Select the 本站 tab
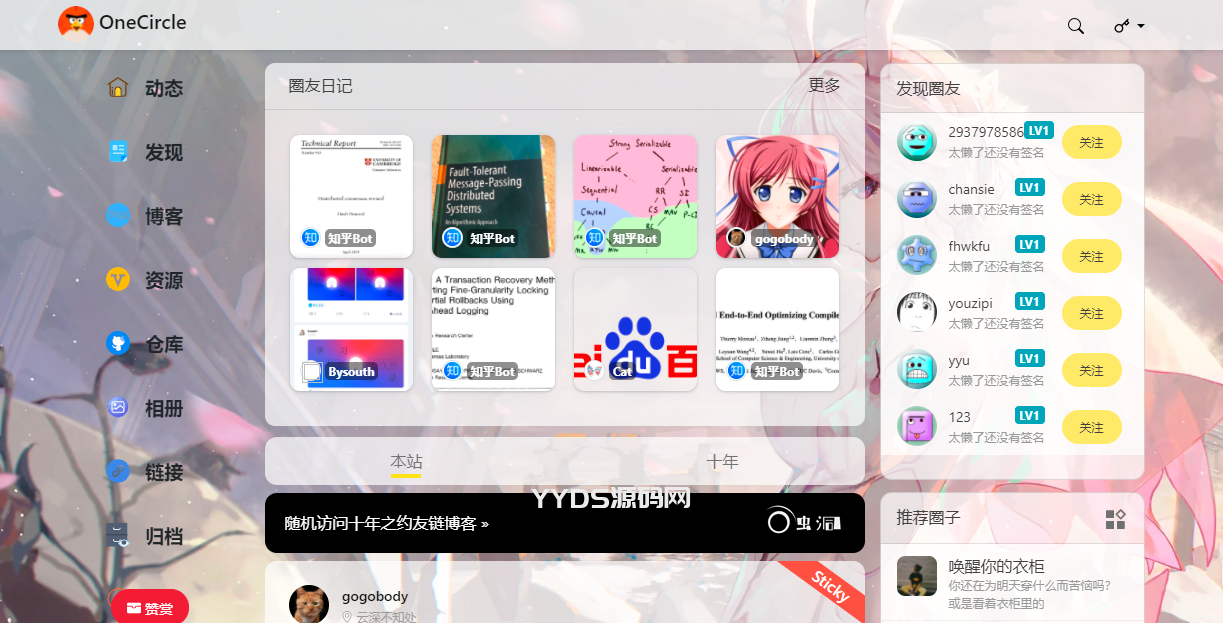The width and height of the screenshot is (1223, 623). 406,461
